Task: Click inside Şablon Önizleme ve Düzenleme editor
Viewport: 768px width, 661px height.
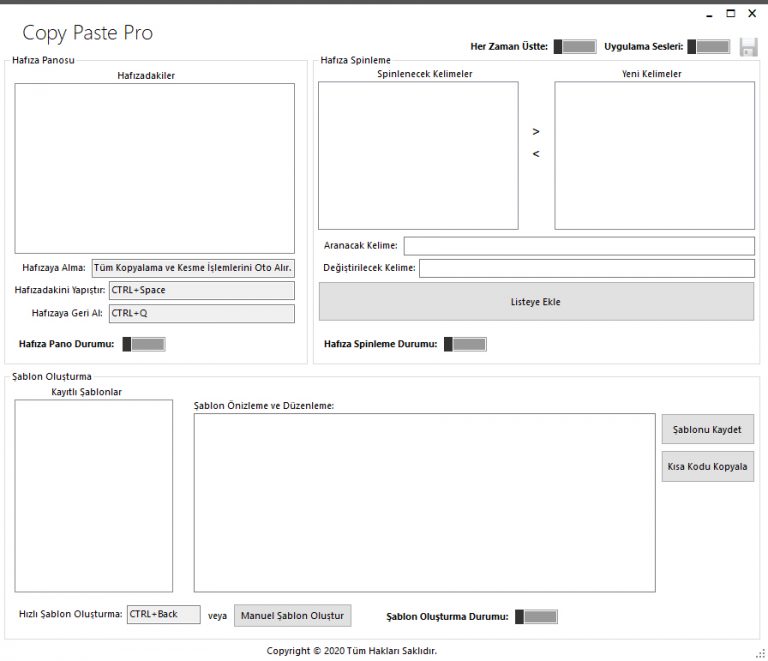Action: coord(424,502)
